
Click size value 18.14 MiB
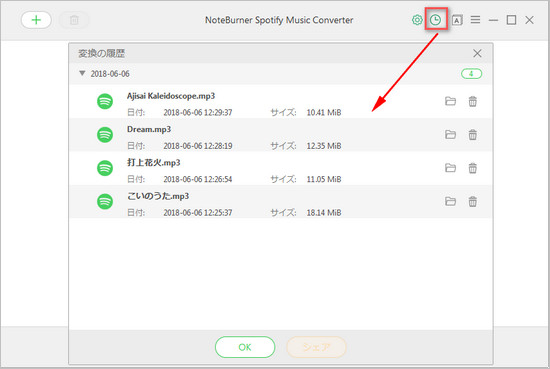click(x=324, y=213)
